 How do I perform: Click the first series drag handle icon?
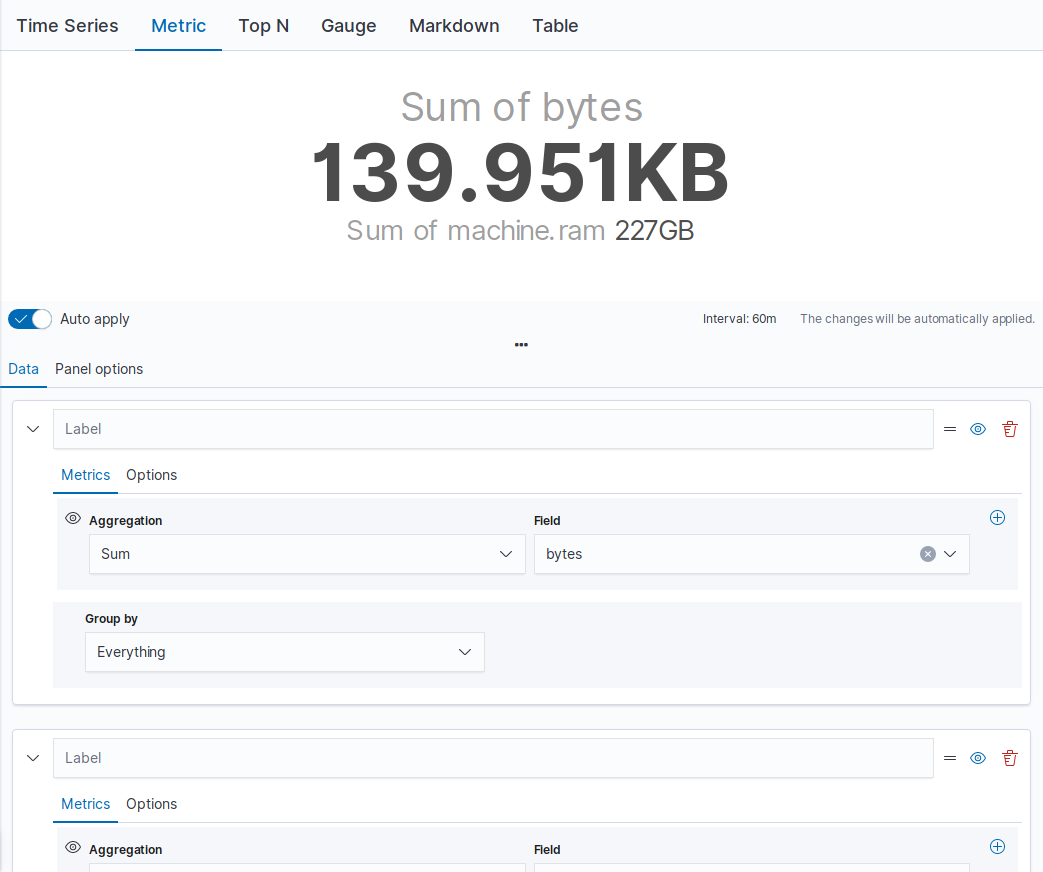click(x=950, y=429)
